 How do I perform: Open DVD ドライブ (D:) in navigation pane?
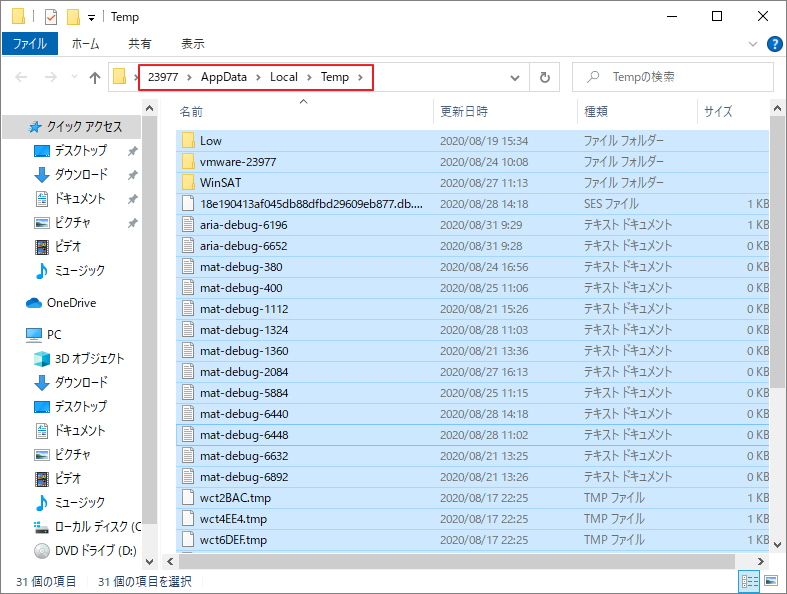coord(95,551)
